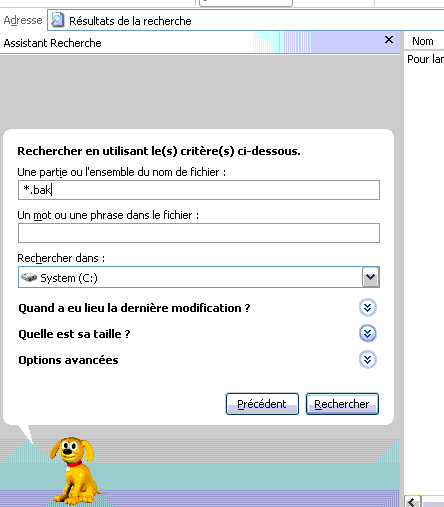Open the Rechercher dans dropdown arrow
This screenshot has height=507, width=444.
point(370,277)
